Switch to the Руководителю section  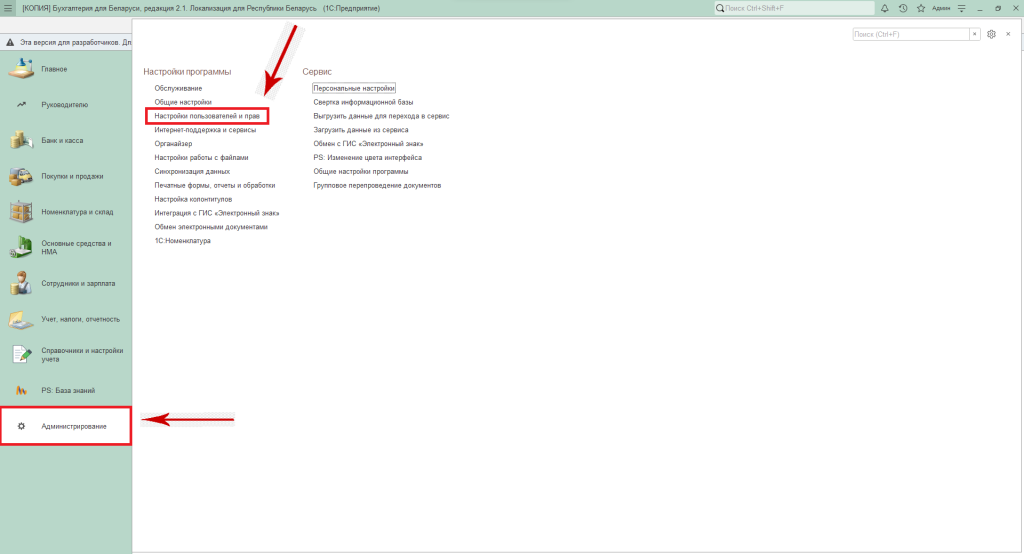pos(64,104)
